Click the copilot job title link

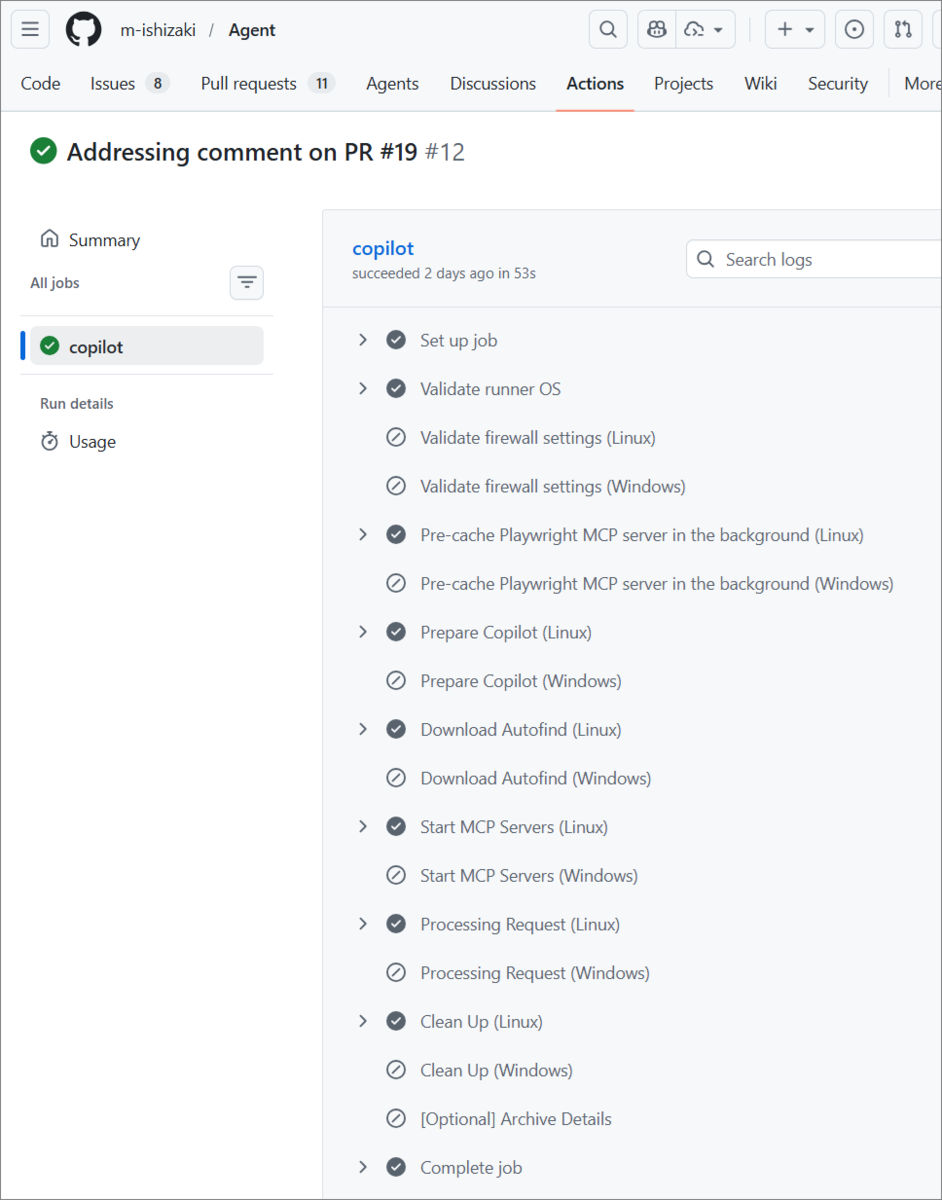pyautogui.click(x=383, y=248)
